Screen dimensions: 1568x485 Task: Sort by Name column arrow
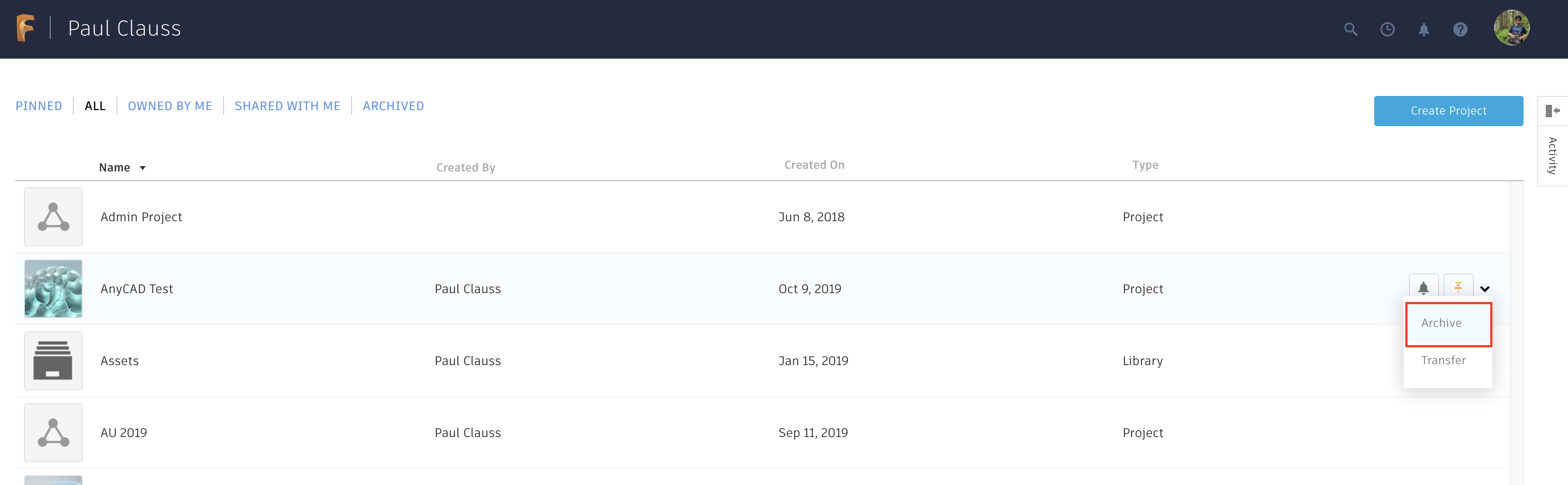click(x=142, y=168)
